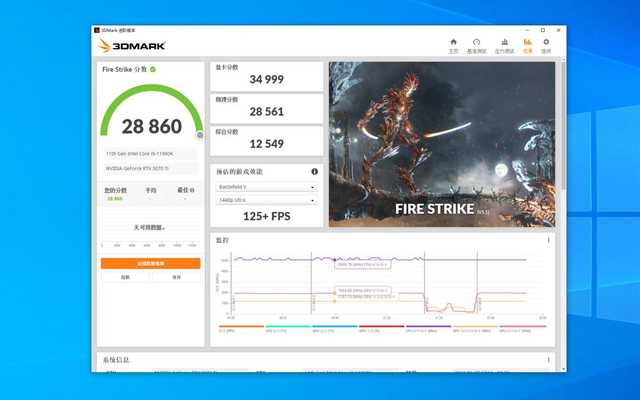Screen dimensions: 640x400
Task: Click the info icon next to the Best score label
Action: pyautogui.click(x=192, y=190)
